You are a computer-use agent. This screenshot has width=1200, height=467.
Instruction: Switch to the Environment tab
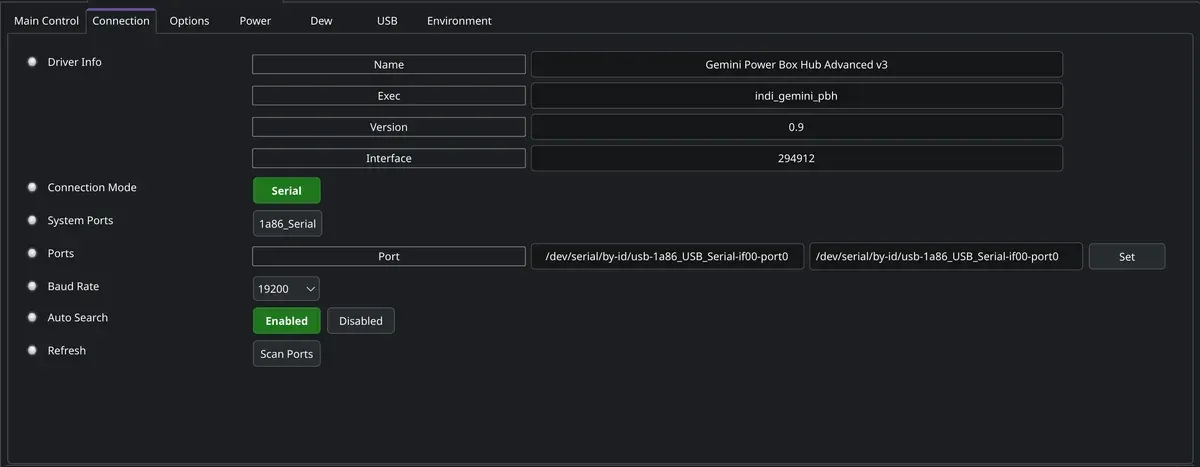[459, 21]
